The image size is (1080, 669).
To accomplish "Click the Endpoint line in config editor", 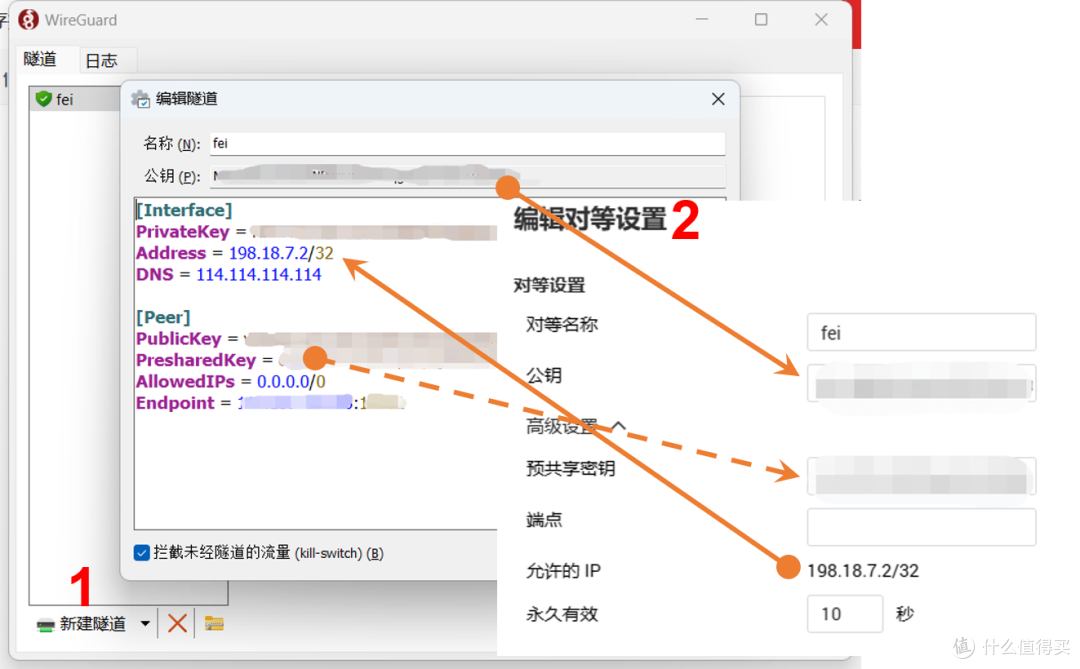I will [271, 402].
